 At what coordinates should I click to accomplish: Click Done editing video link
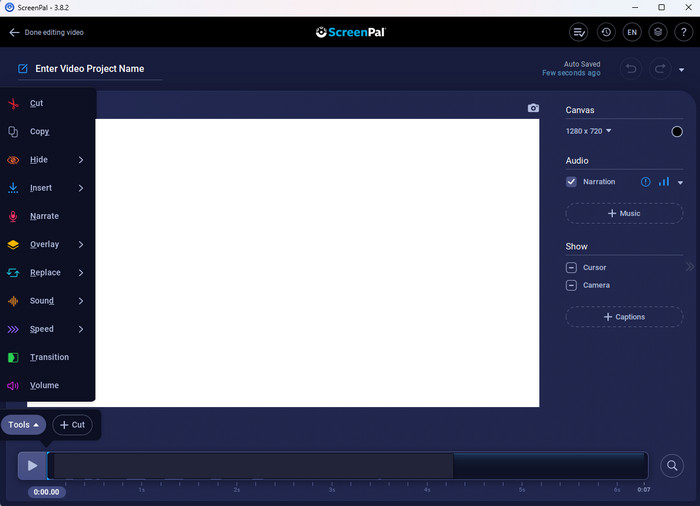pos(54,32)
